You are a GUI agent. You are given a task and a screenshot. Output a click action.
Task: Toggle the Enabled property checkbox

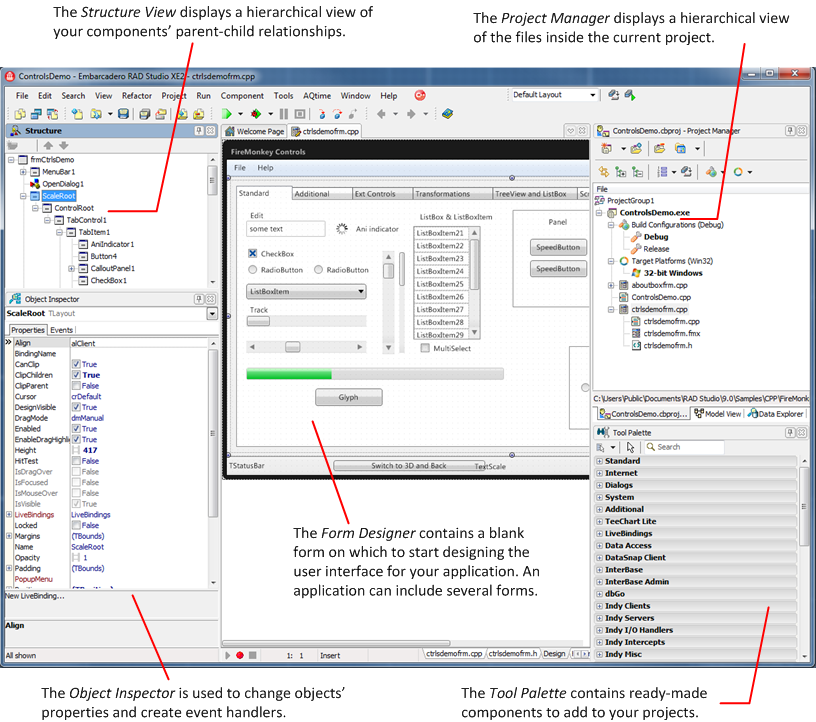pos(76,428)
